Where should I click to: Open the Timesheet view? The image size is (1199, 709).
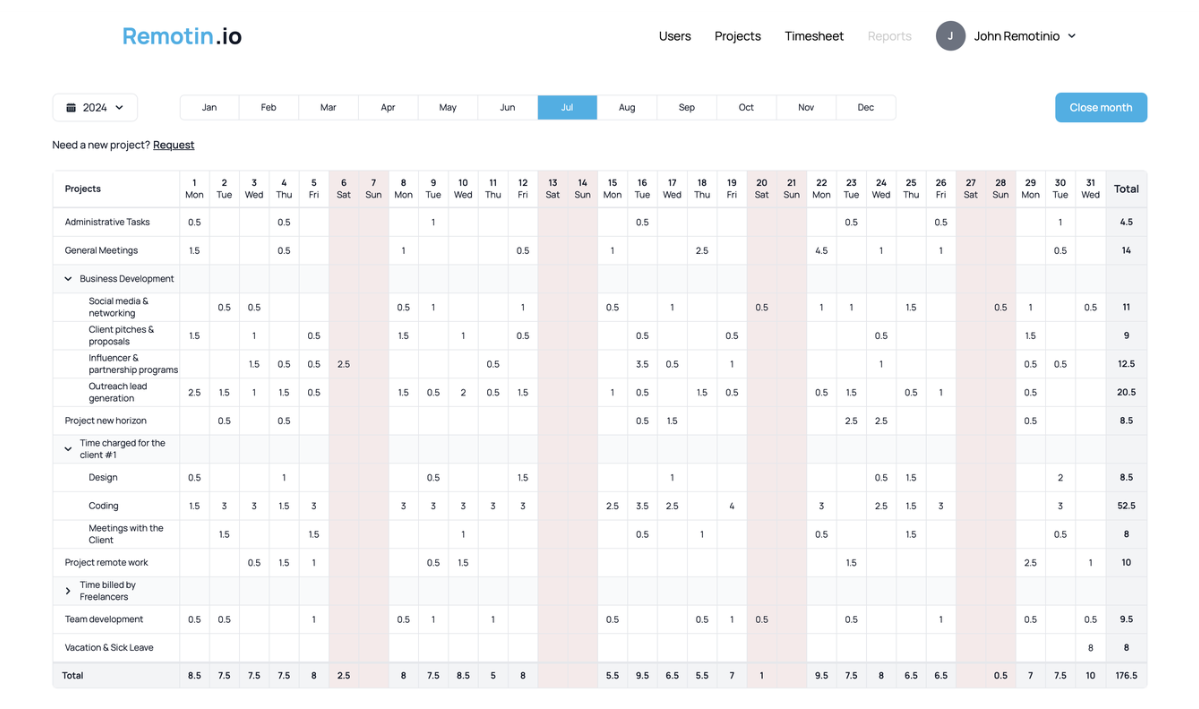point(814,36)
